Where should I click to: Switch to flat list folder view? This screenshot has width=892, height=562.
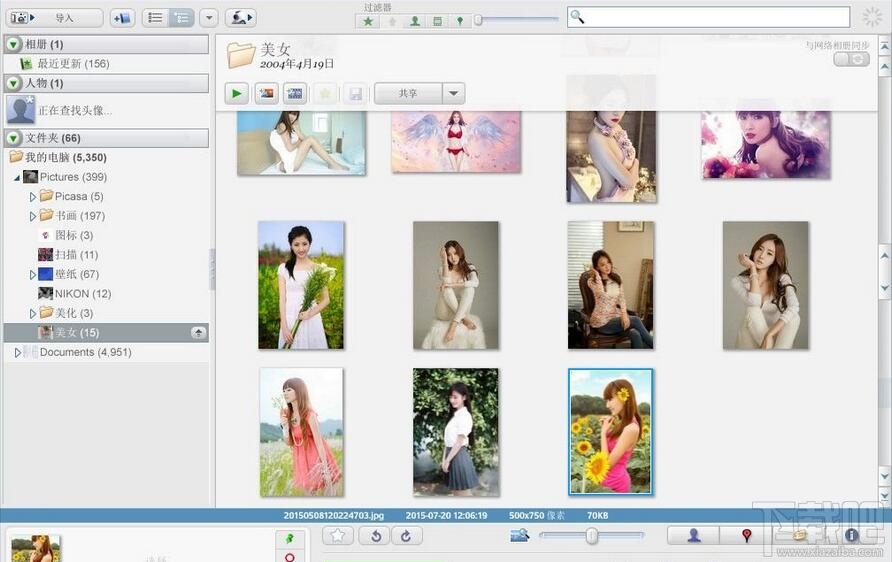tap(155, 18)
